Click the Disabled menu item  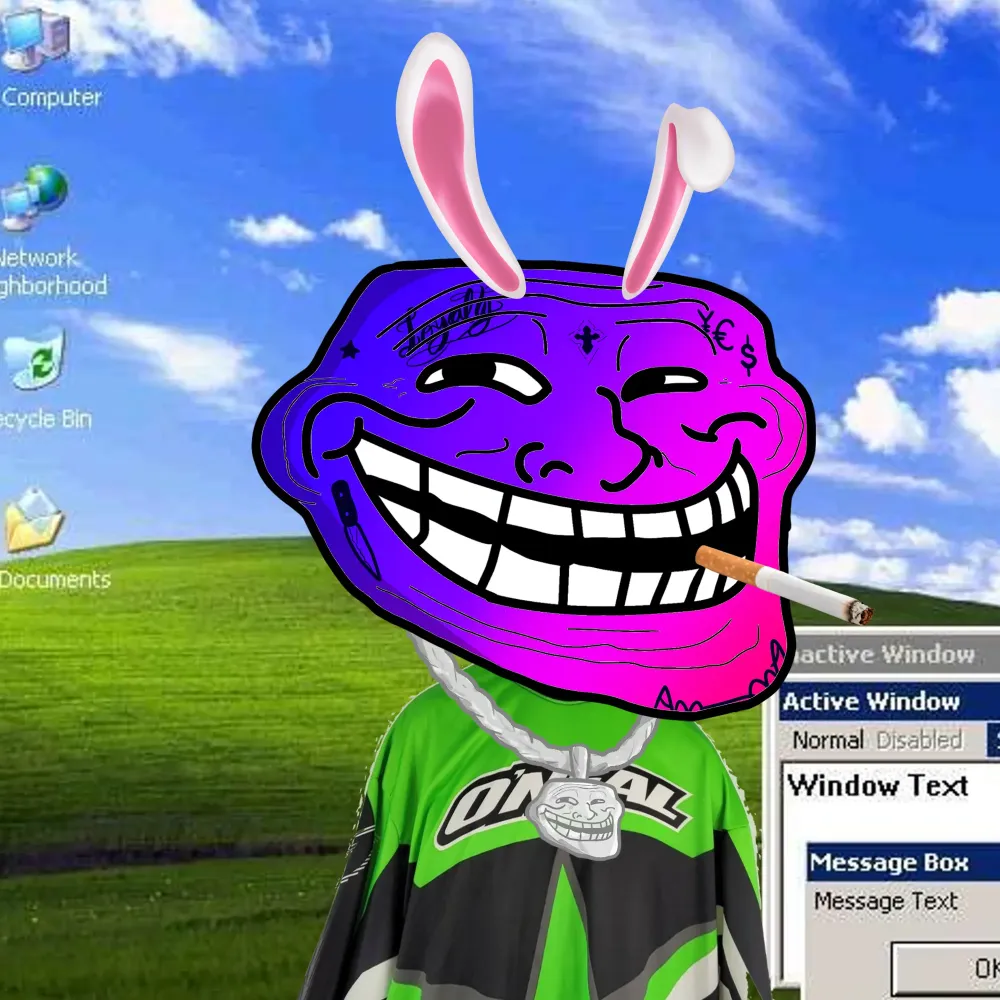(919, 740)
